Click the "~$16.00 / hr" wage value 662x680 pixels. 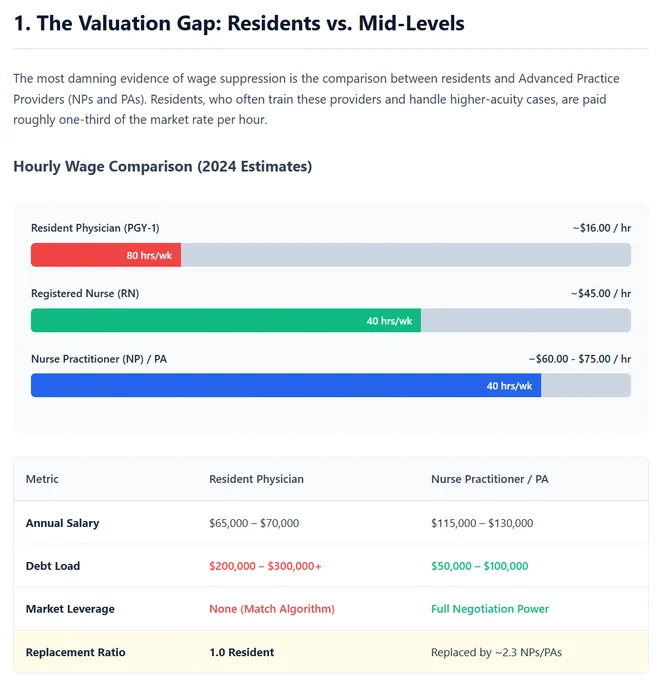[602, 228]
